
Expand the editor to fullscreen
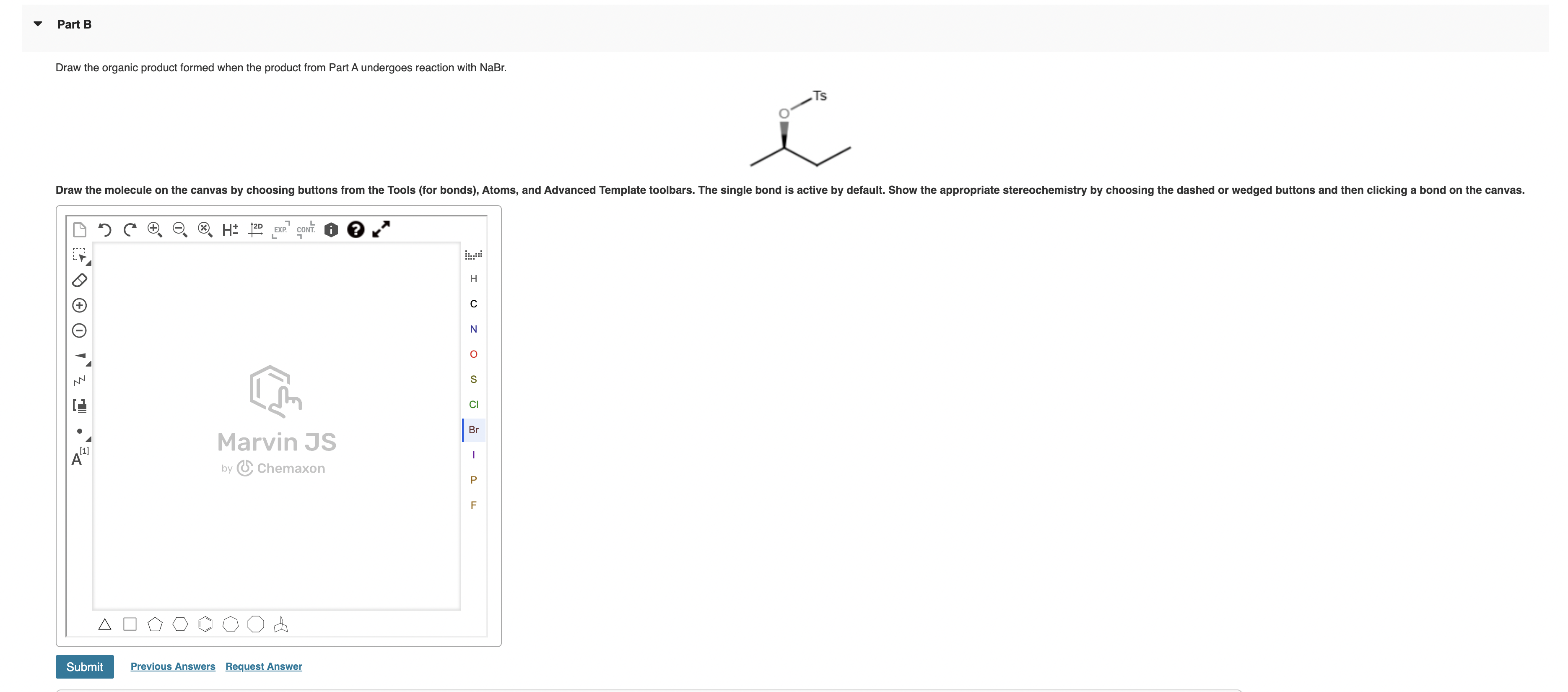point(381,230)
